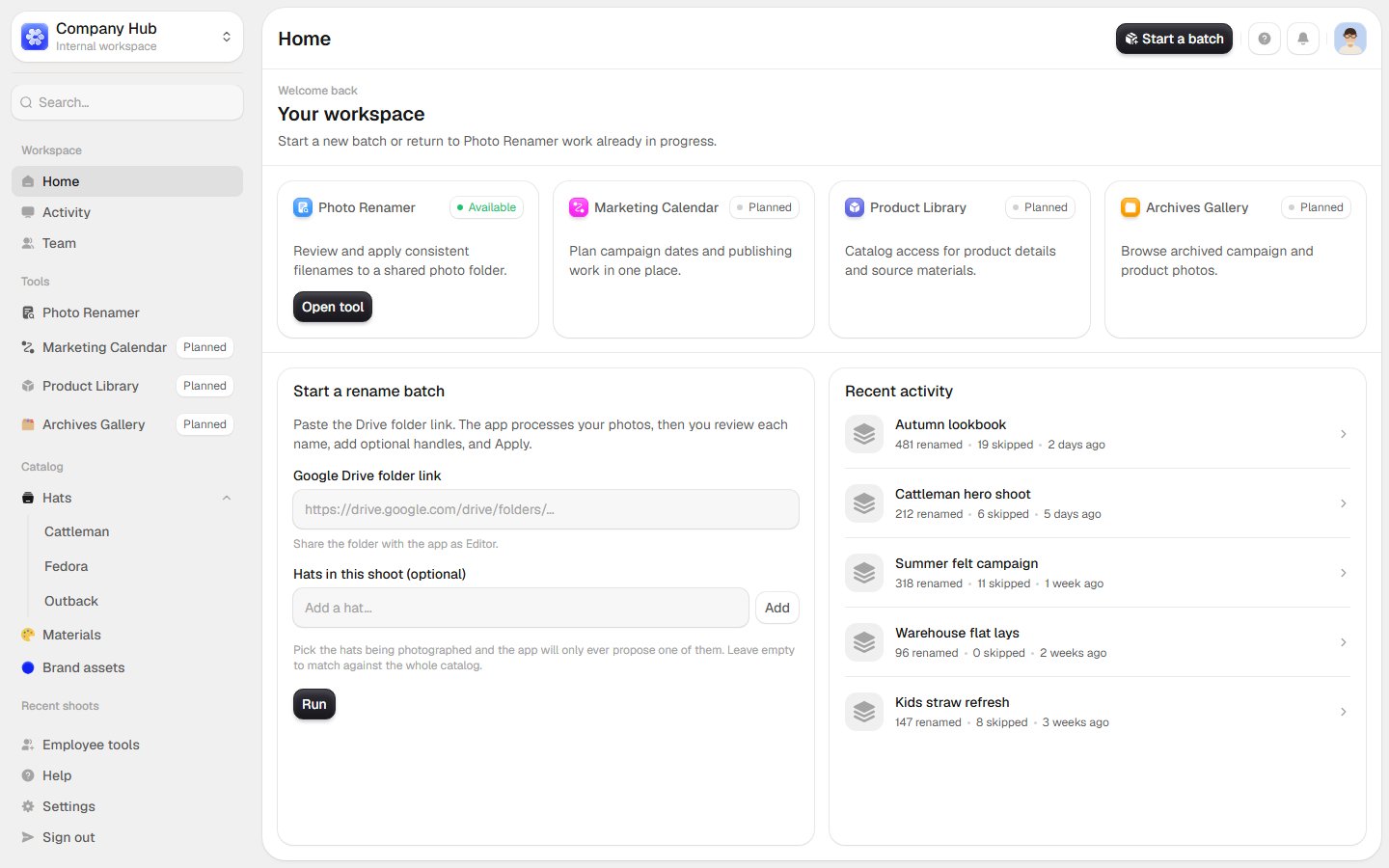This screenshot has height=868, width=1389.
Task: Click the Sign out arrow icon
Action: coord(28,837)
